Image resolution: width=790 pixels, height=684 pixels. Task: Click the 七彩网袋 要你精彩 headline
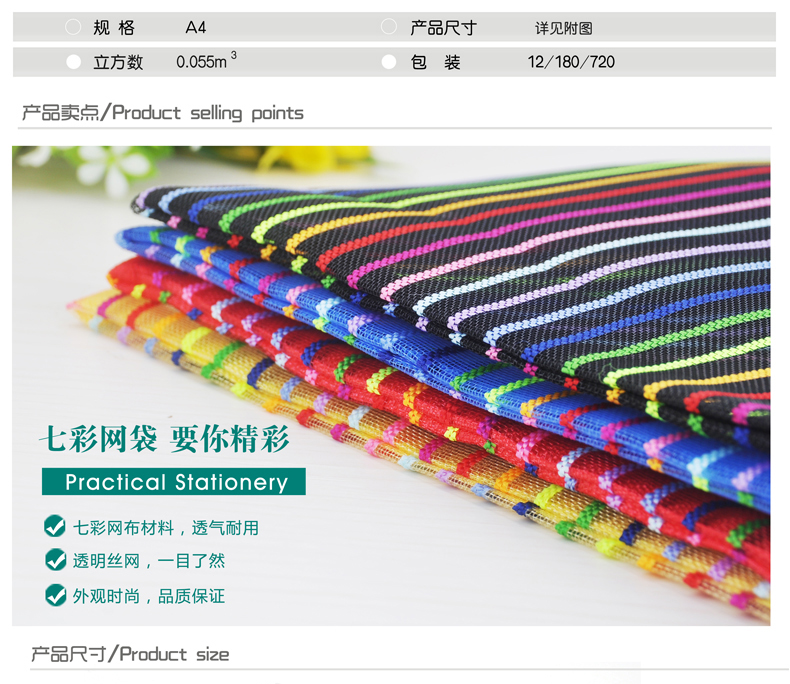pos(164,439)
